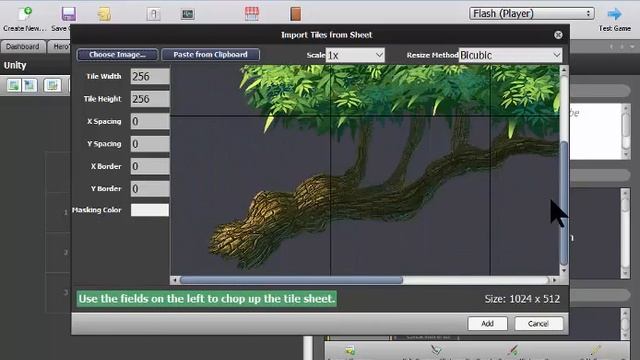The width and height of the screenshot is (640, 360).
Task: Open the Masking Color swatch
Action: pos(150,210)
